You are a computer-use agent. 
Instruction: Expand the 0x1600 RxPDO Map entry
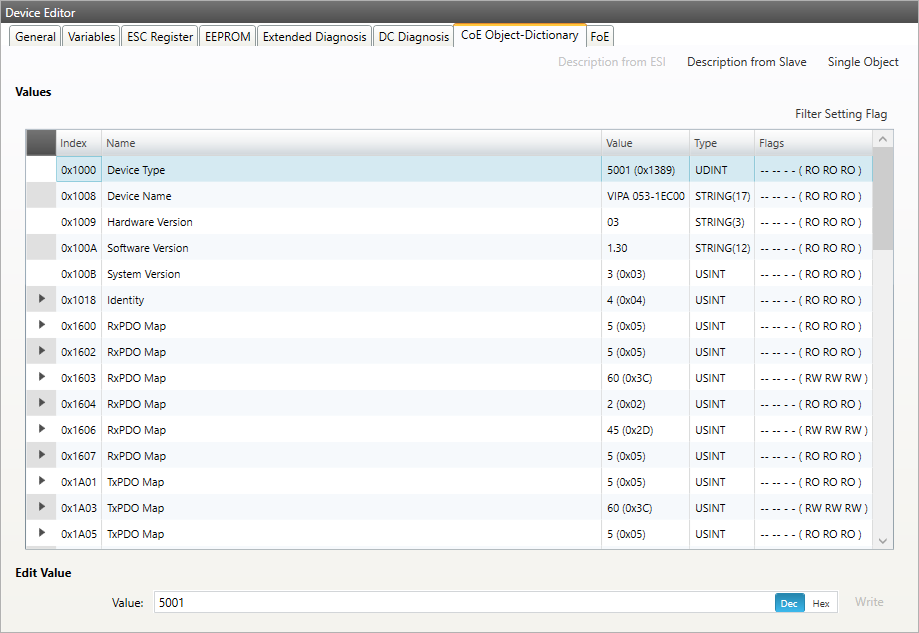click(x=42, y=325)
